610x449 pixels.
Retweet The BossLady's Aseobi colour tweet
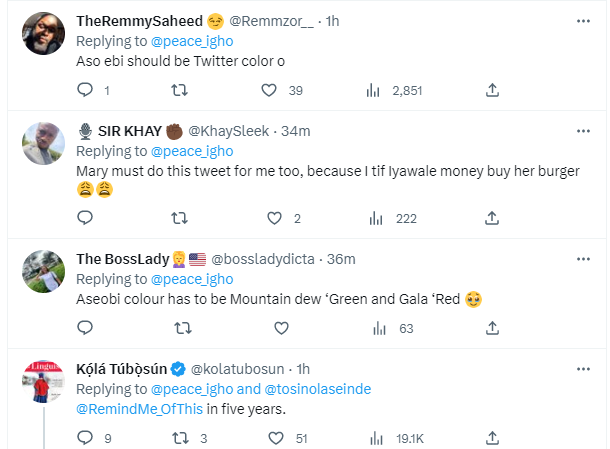pyautogui.click(x=183, y=327)
